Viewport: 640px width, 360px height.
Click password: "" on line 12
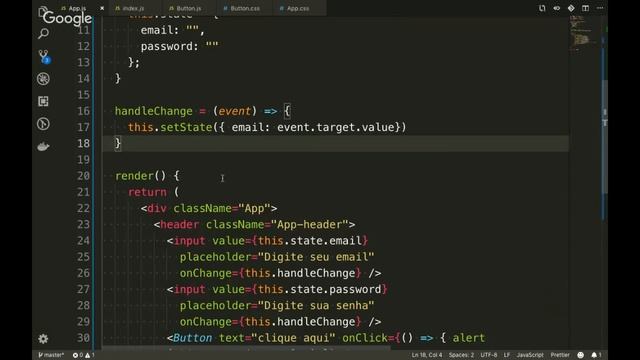click(x=180, y=47)
